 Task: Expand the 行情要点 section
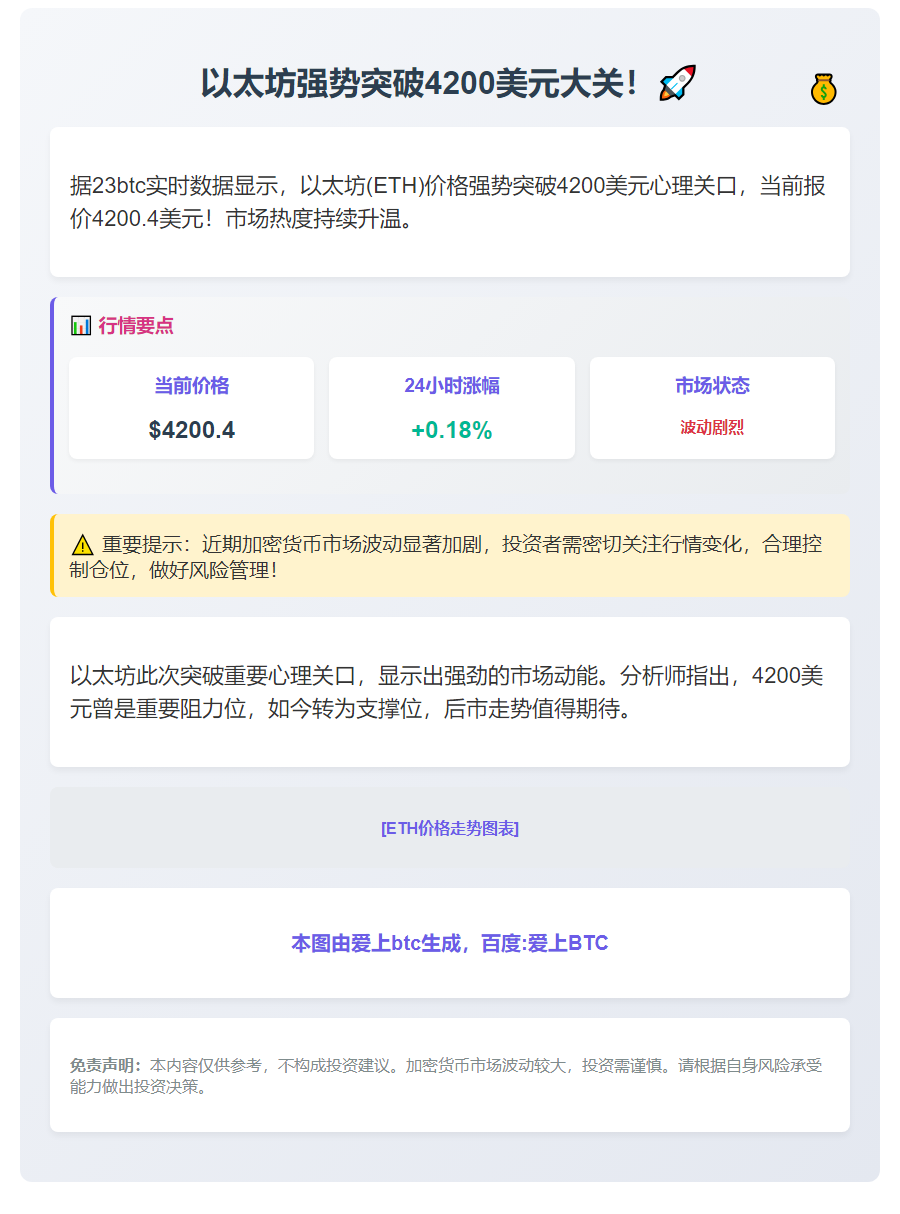133,324
